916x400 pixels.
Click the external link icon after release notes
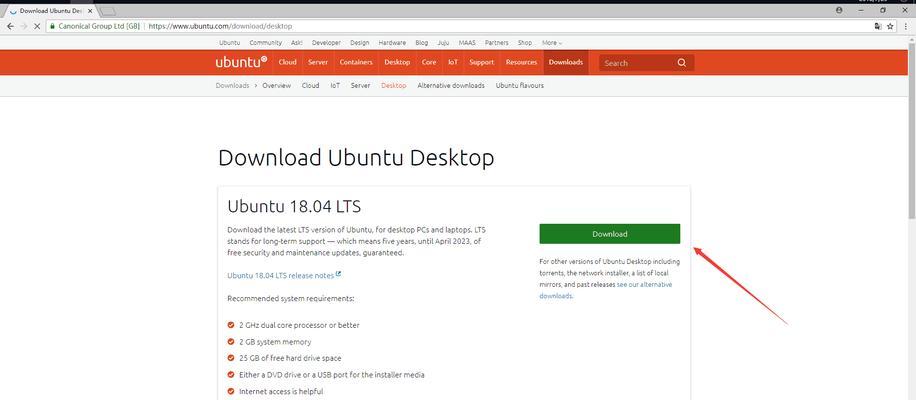point(338,274)
